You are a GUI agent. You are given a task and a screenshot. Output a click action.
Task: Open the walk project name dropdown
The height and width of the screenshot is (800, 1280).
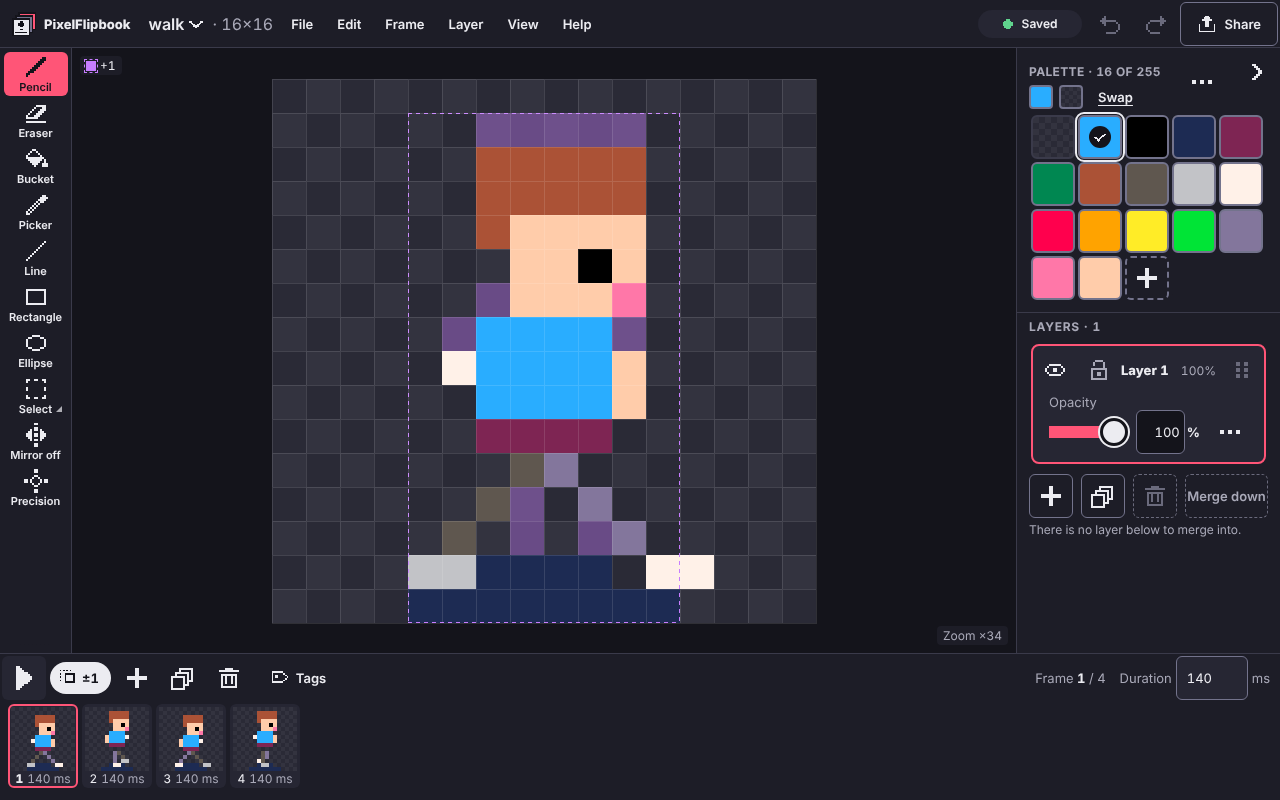pos(176,24)
